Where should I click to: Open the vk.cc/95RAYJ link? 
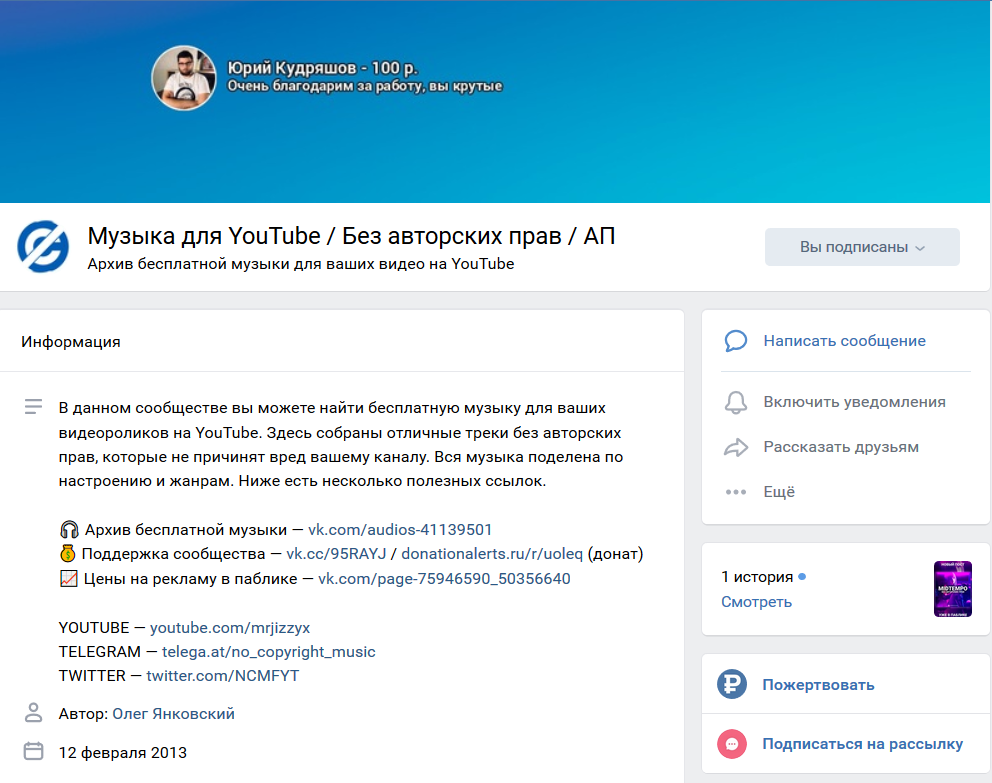click(336, 553)
